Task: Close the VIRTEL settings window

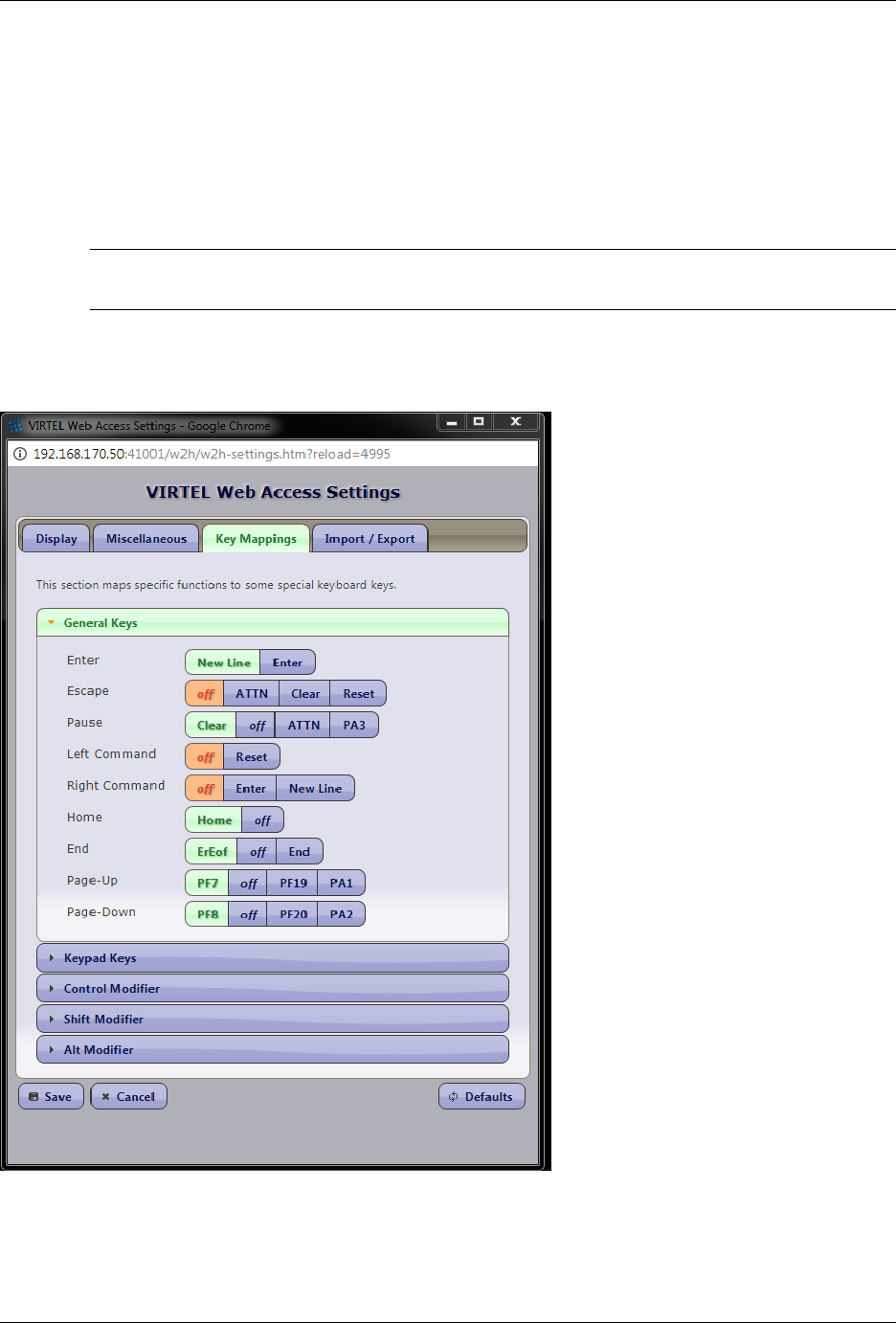Action: [516, 422]
